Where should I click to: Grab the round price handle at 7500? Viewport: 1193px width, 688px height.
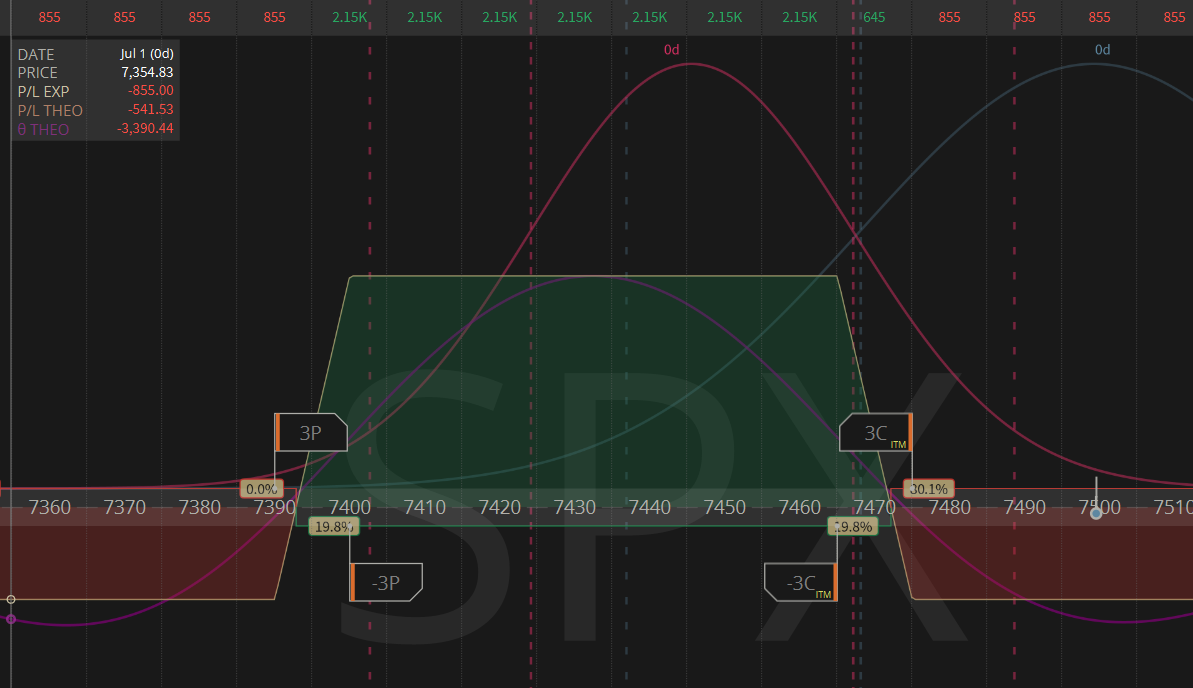pyautogui.click(x=1096, y=514)
